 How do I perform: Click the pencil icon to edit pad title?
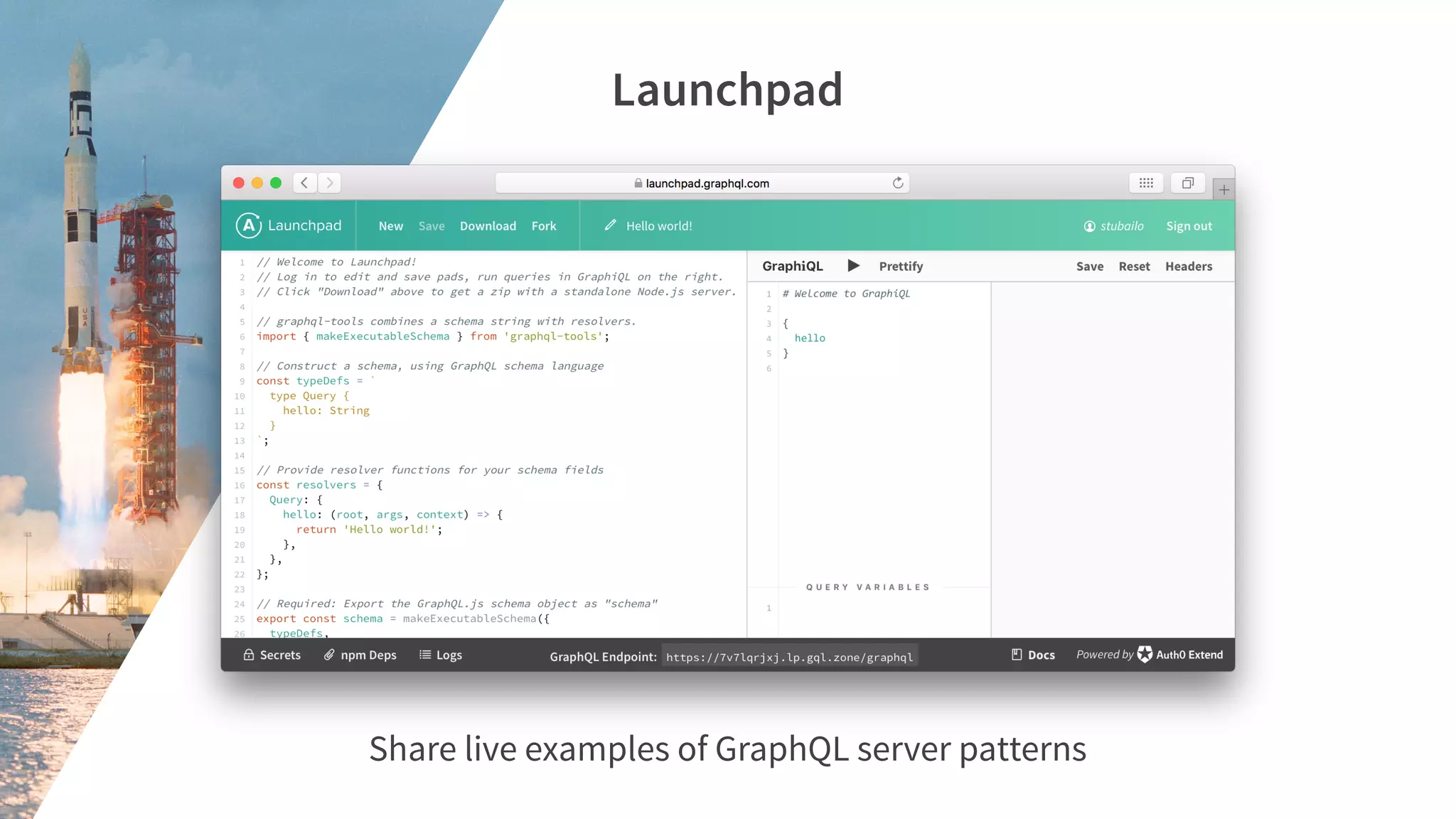coord(610,225)
